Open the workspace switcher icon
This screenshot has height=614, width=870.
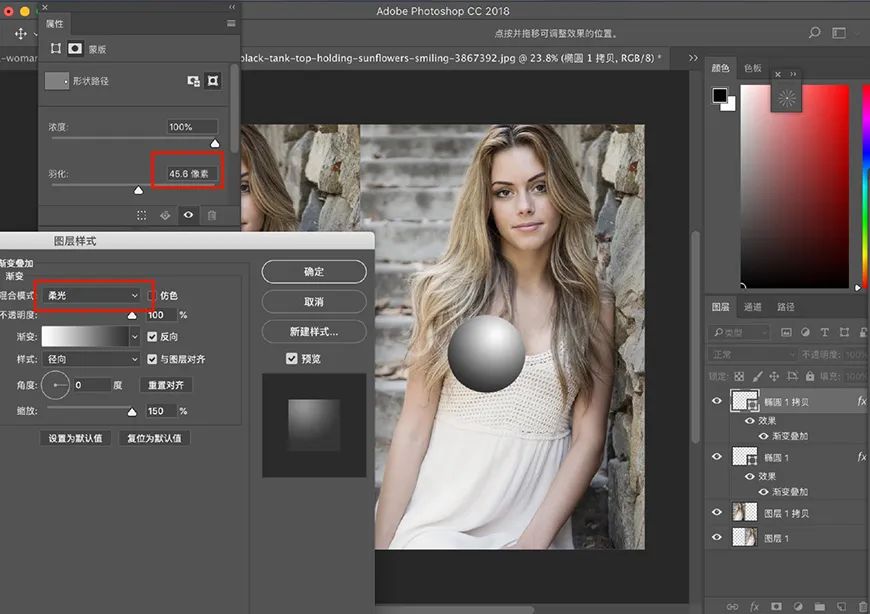tap(839, 33)
